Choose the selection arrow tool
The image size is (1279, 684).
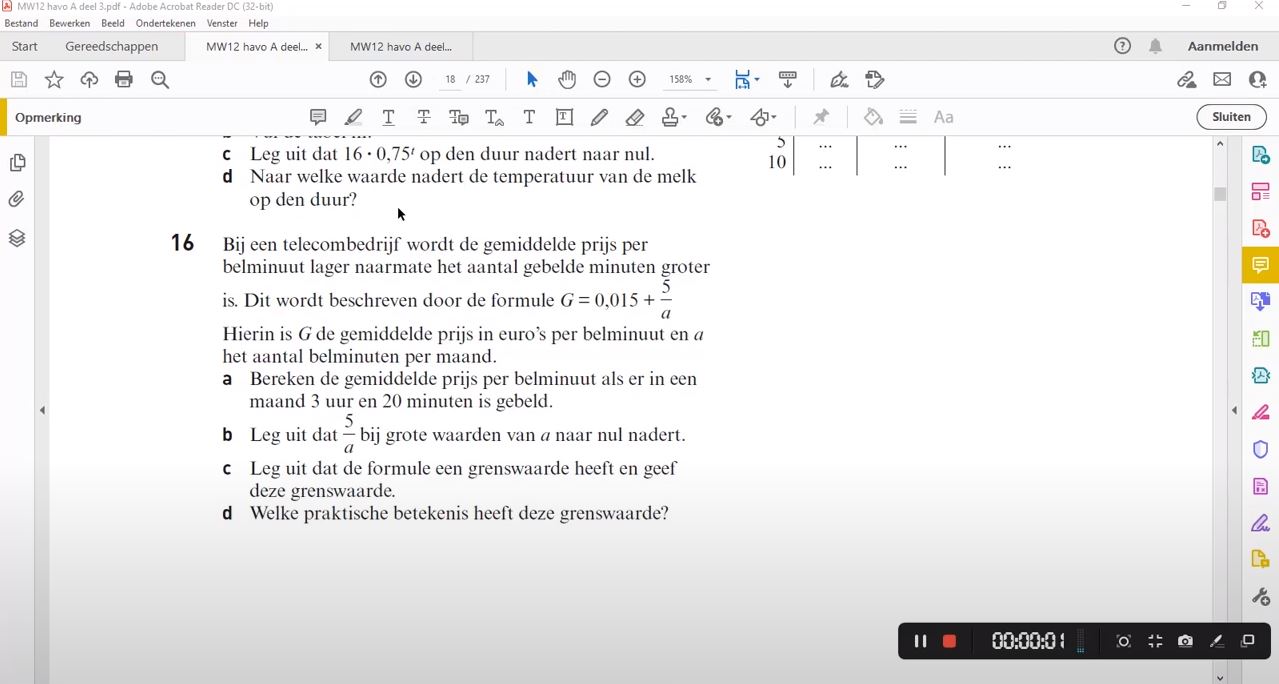(532, 80)
